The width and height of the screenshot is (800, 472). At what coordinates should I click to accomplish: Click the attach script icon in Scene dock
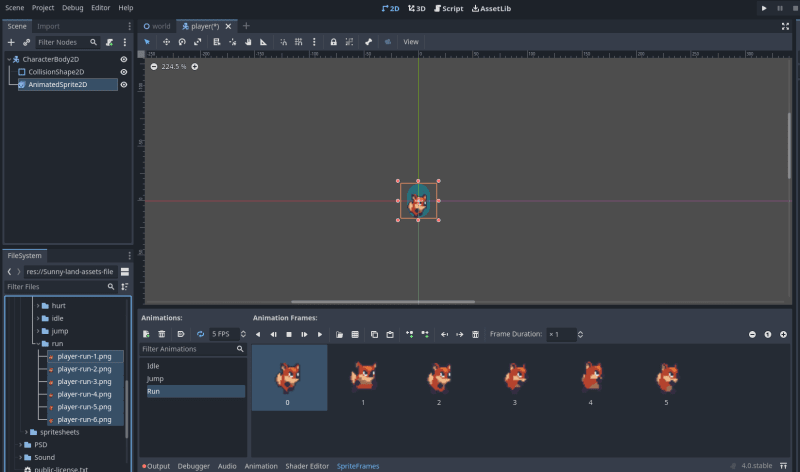(109, 42)
